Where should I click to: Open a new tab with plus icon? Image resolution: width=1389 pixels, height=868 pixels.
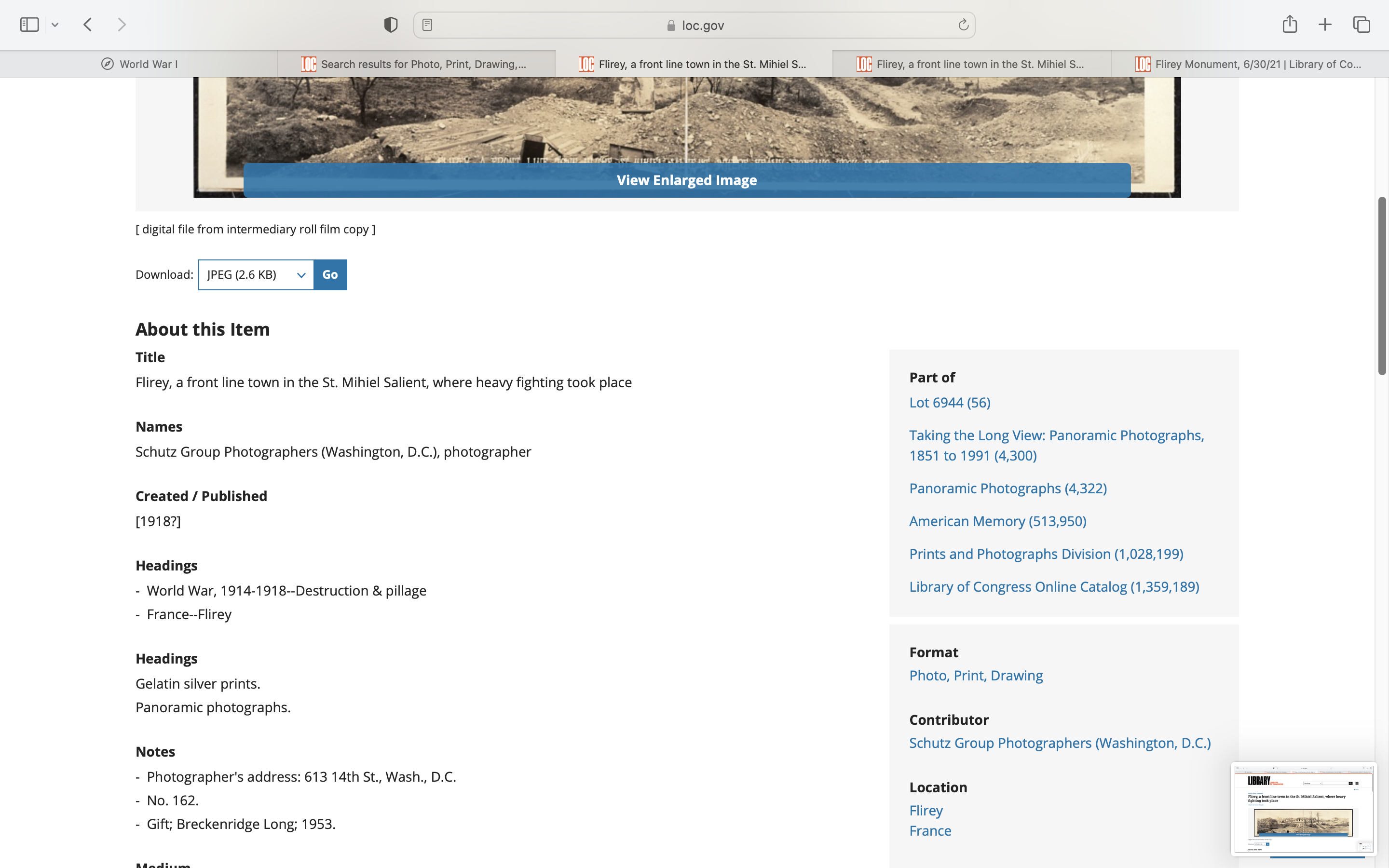pyautogui.click(x=1325, y=25)
